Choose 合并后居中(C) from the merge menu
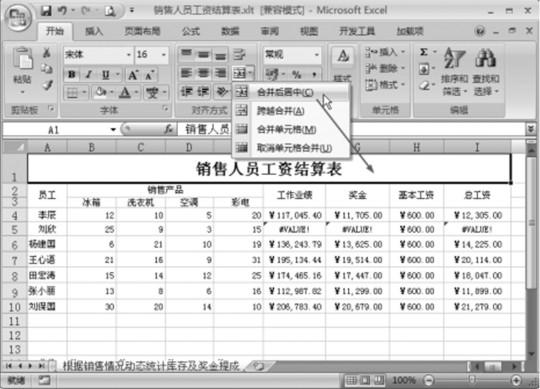540x389 pixels. click(x=291, y=92)
